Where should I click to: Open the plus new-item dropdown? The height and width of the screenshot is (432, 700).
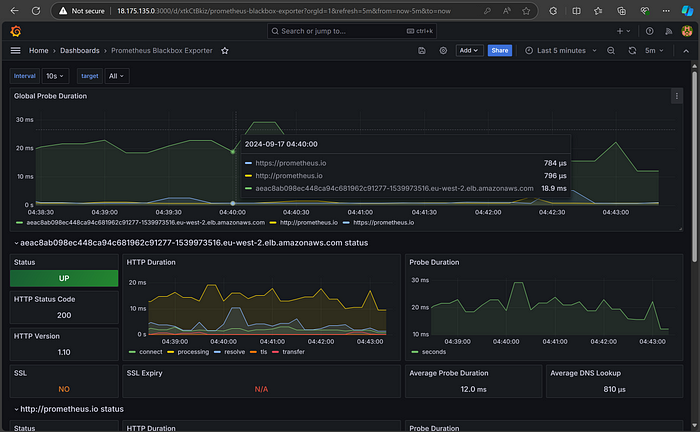point(623,31)
